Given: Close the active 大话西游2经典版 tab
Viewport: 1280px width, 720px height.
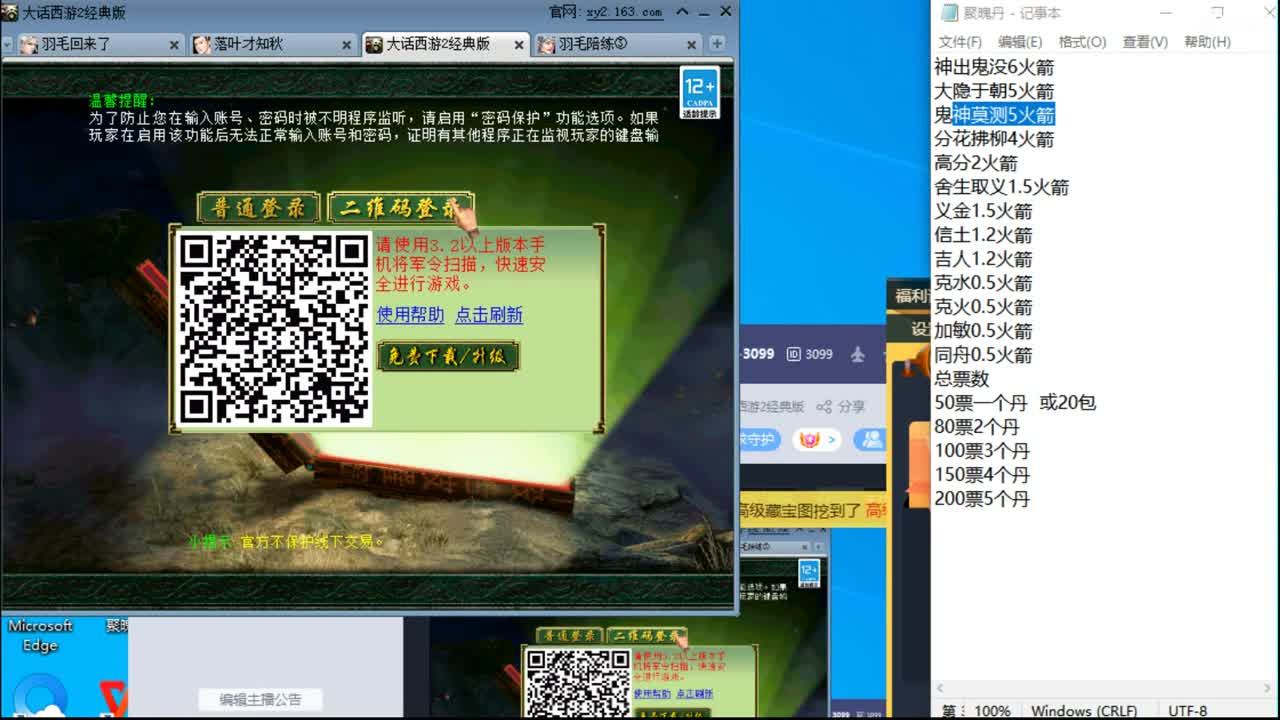Looking at the screenshot, I should tap(520, 45).
